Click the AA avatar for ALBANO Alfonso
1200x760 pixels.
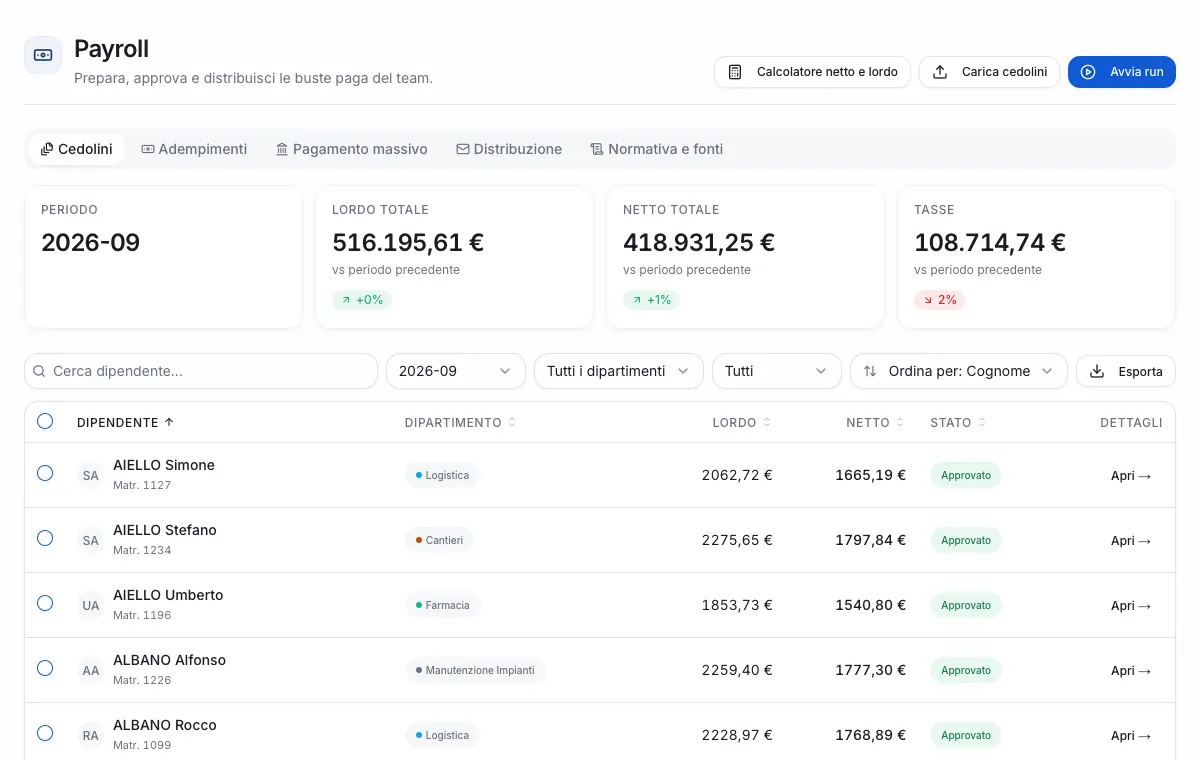click(x=91, y=670)
